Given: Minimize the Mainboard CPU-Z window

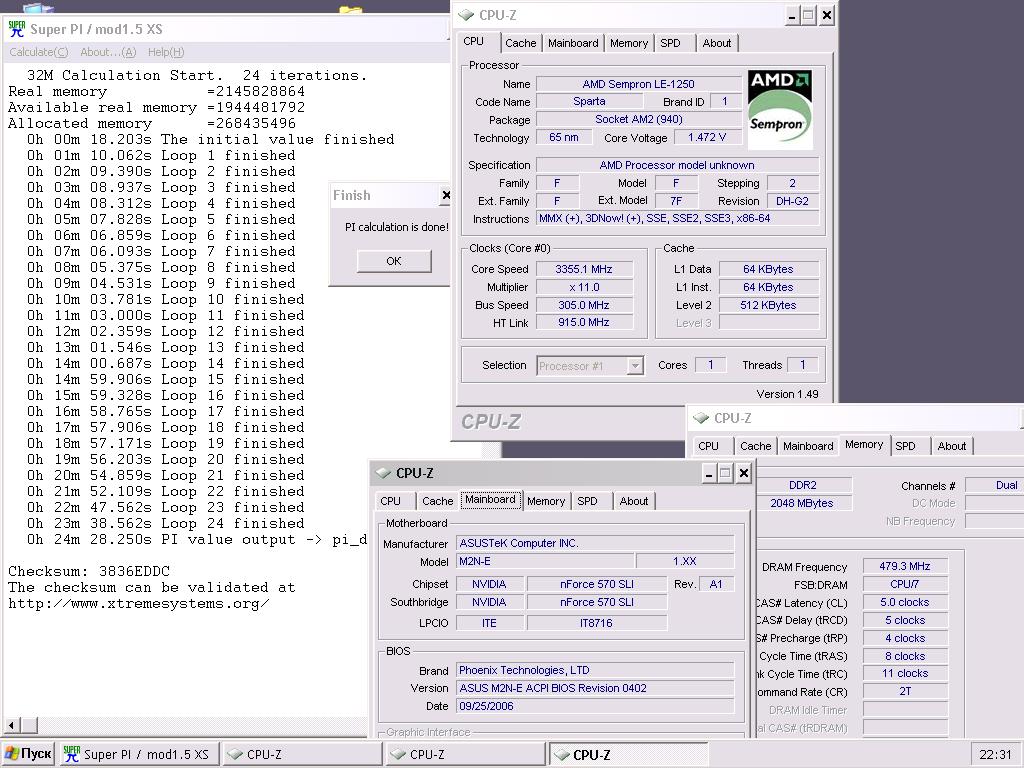Looking at the screenshot, I should pyautogui.click(x=709, y=473).
